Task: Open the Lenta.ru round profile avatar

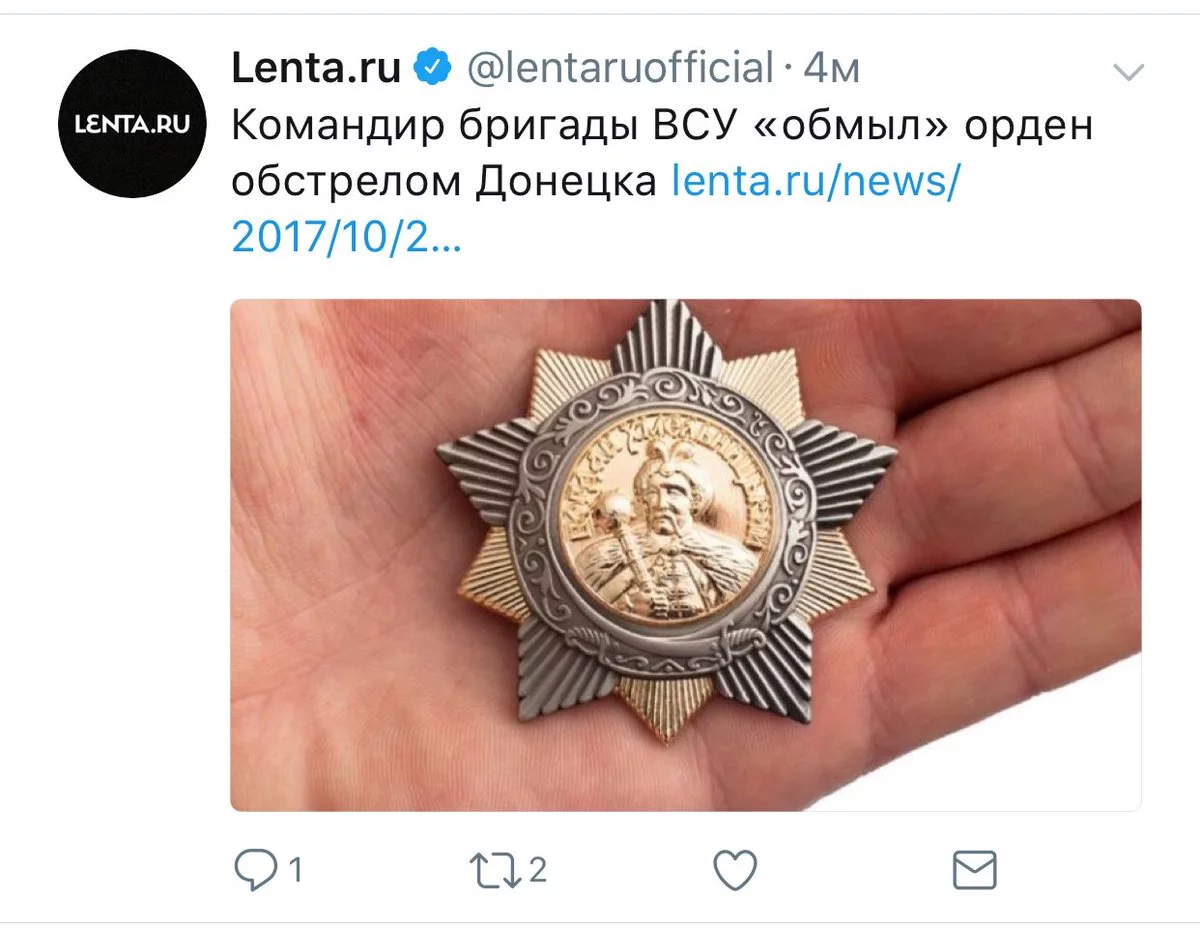Action: tap(133, 123)
